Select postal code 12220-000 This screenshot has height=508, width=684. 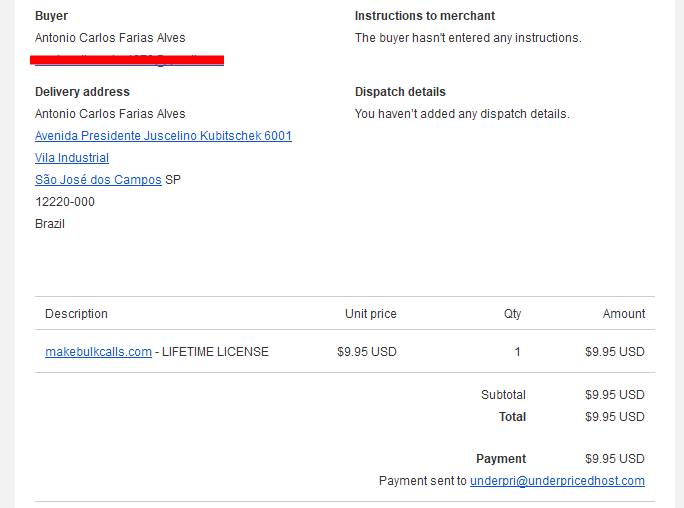point(65,201)
